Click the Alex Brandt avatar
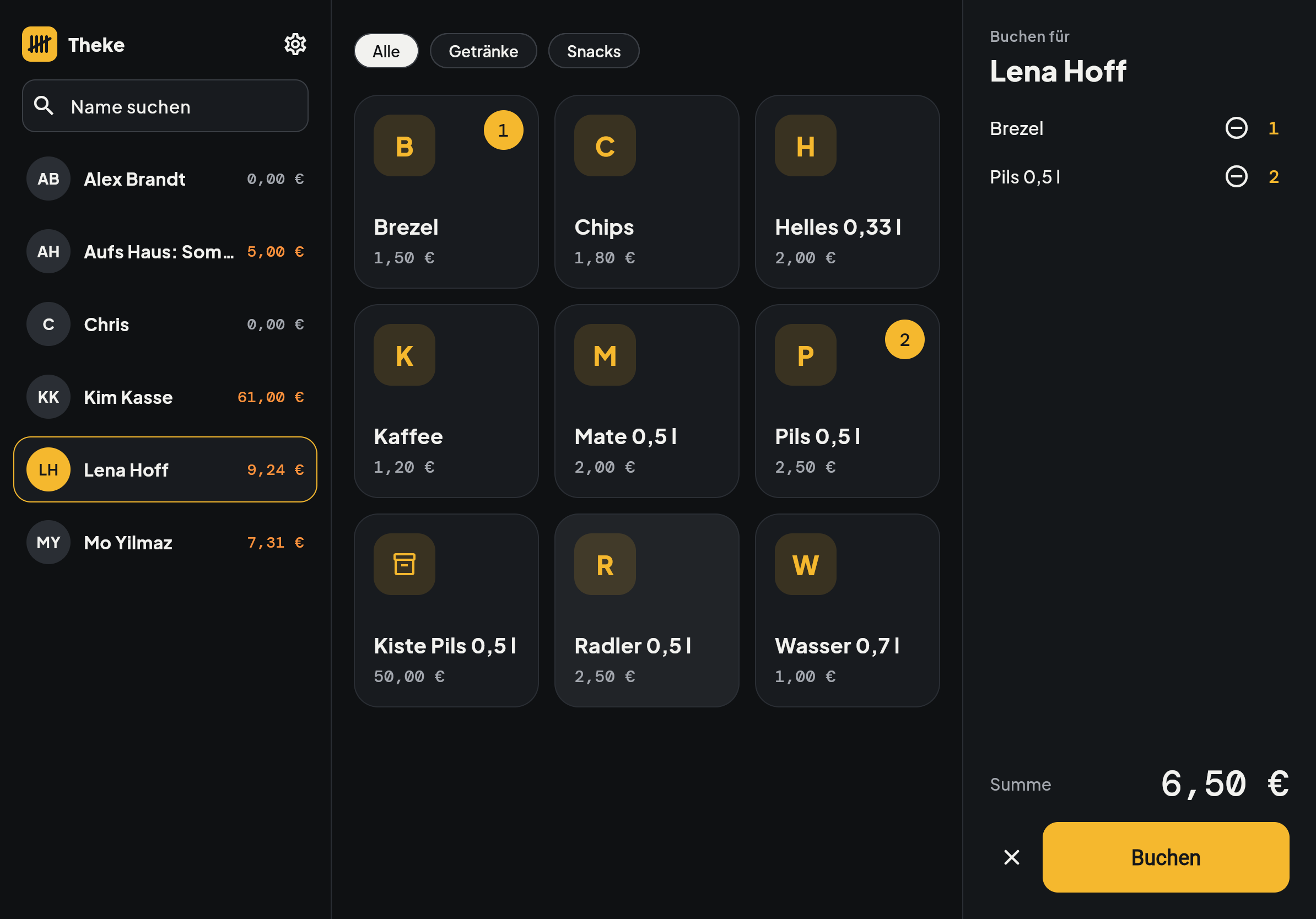 click(x=48, y=179)
